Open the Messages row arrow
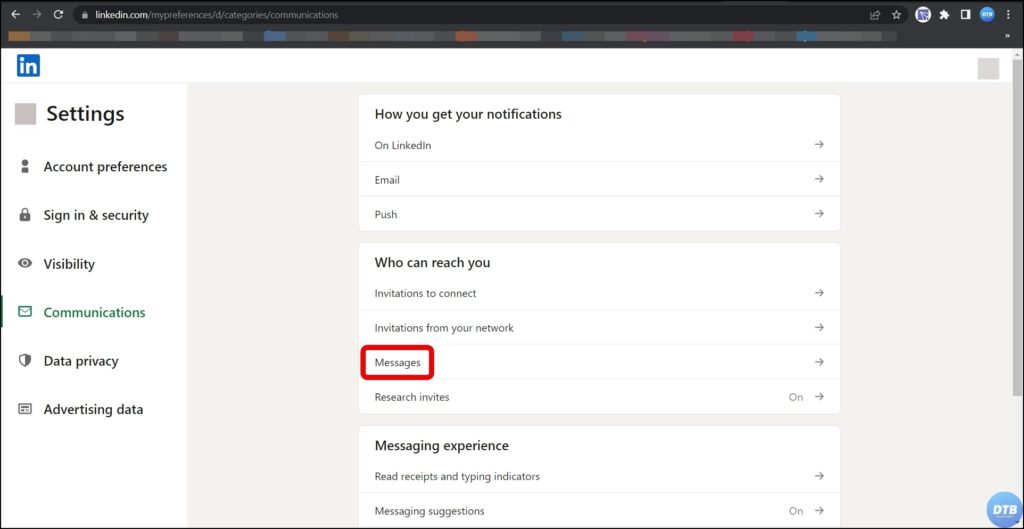The height and width of the screenshot is (529, 1024). (819, 362)
